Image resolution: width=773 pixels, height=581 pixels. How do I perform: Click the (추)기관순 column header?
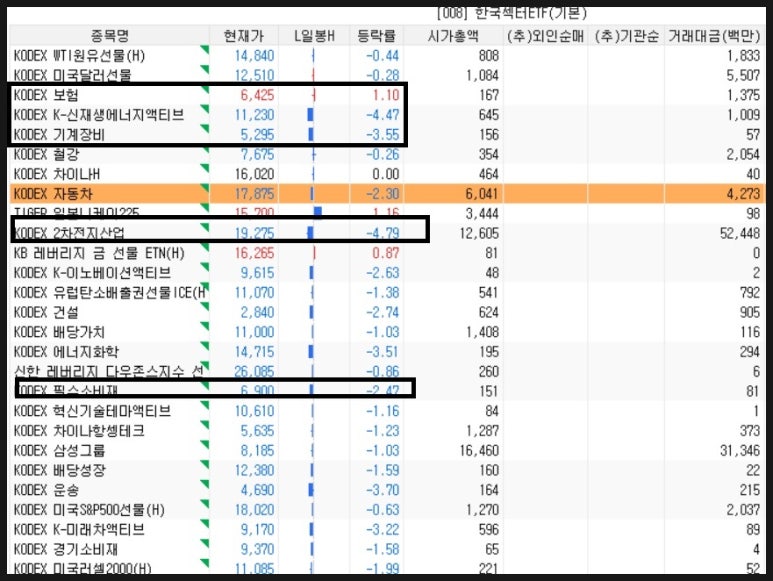[x=626, y=36]
